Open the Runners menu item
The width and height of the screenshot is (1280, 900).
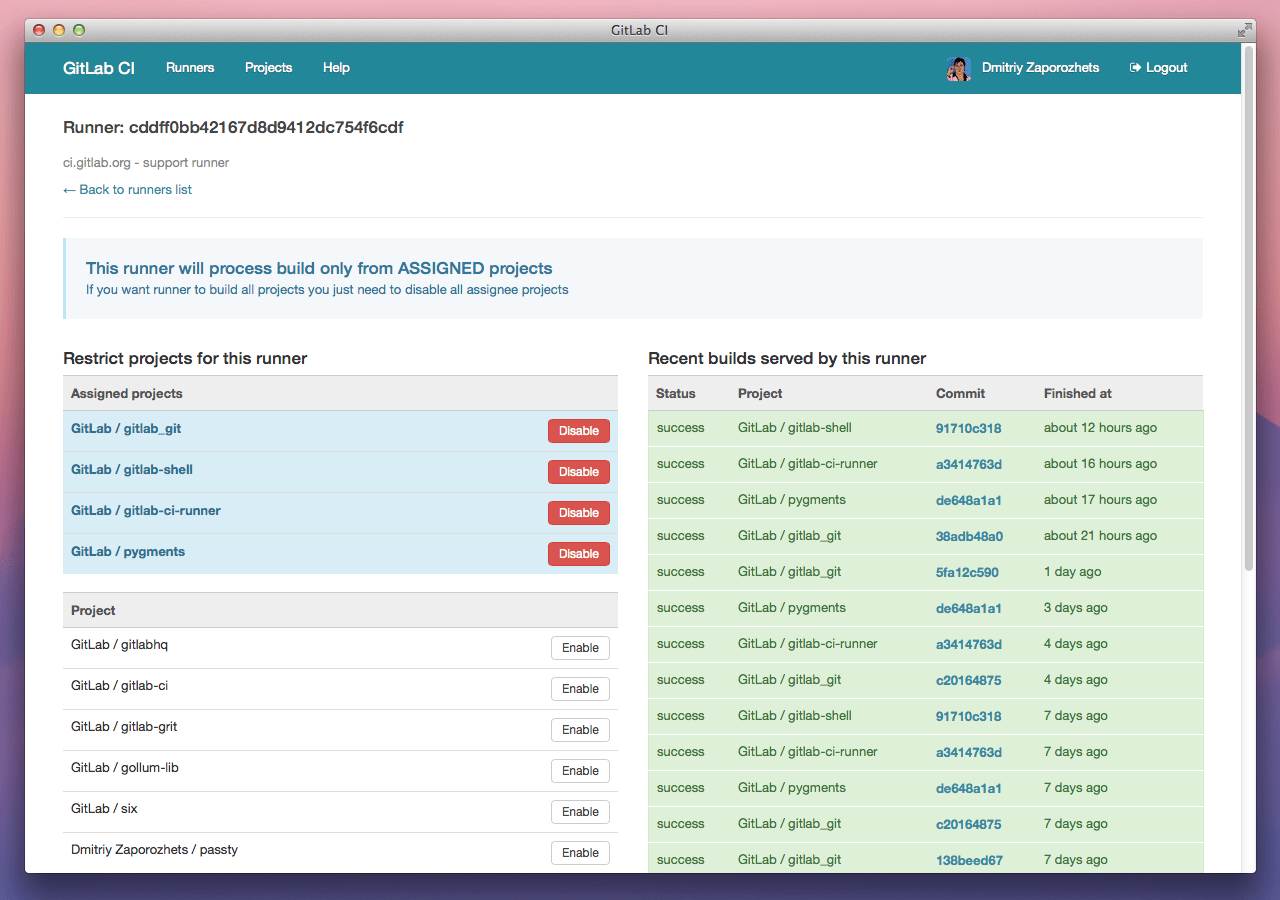[190, 67]
